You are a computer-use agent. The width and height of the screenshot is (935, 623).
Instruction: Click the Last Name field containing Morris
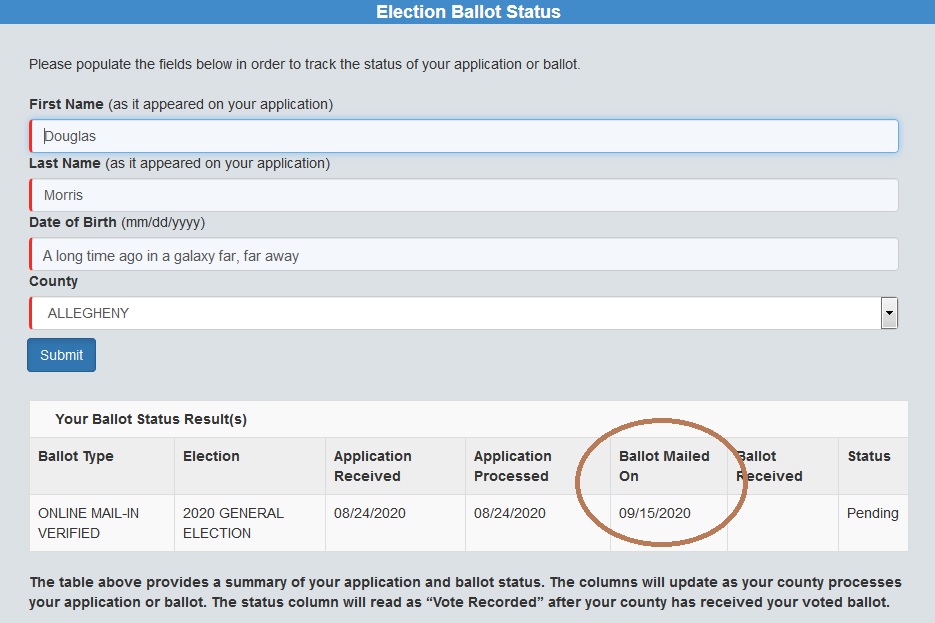[x=464, y=195]
